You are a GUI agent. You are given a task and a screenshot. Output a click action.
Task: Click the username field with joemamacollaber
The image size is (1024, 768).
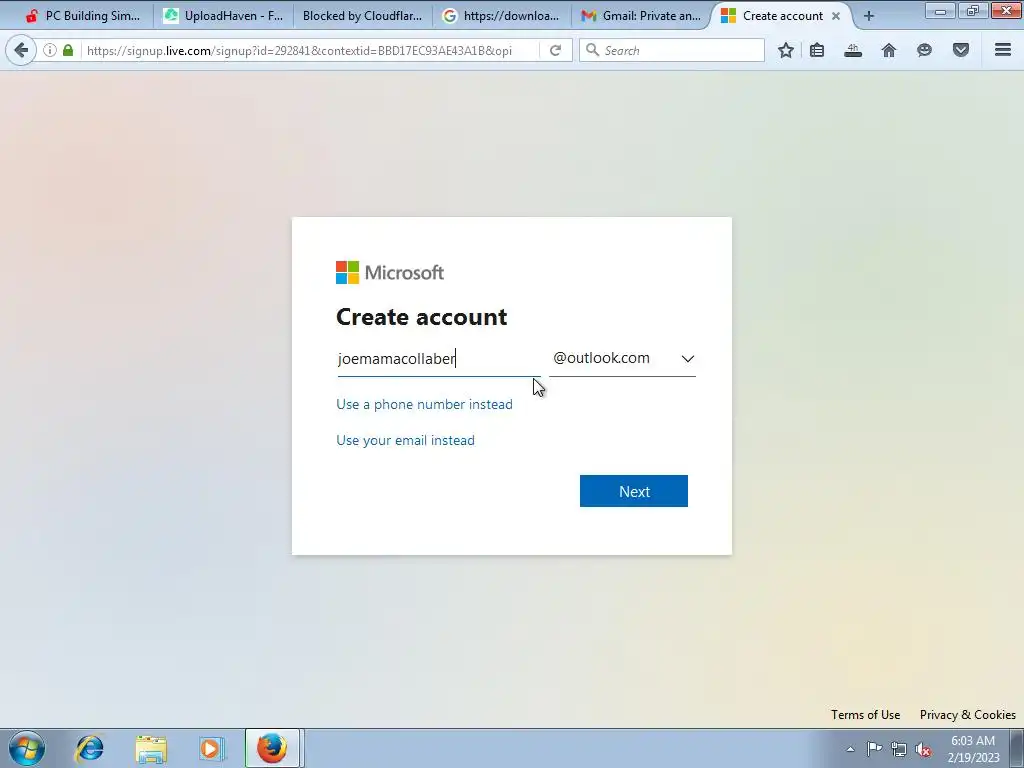[x=438, y=359]
